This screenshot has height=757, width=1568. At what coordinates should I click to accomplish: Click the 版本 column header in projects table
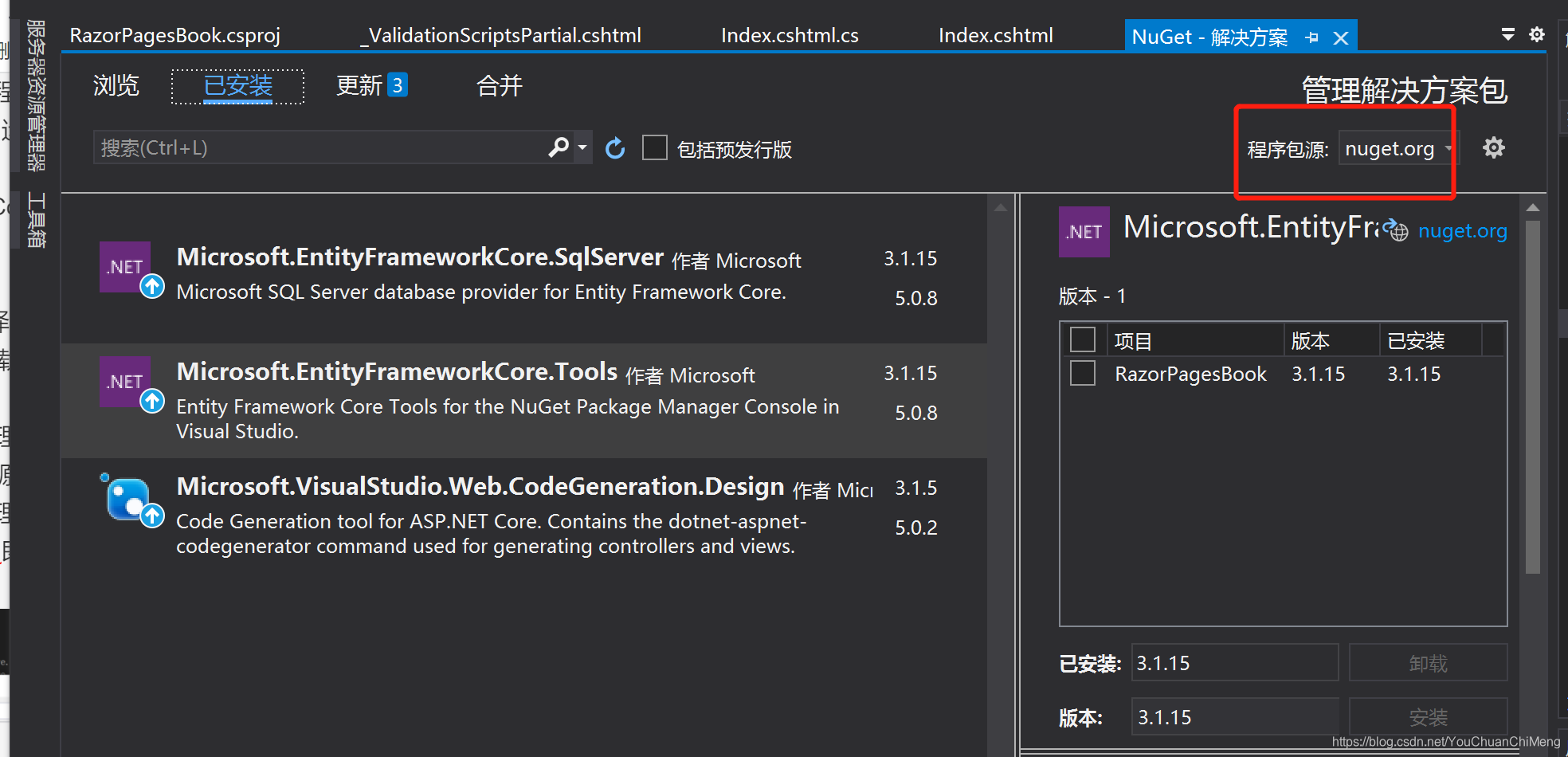point(1331,340)
